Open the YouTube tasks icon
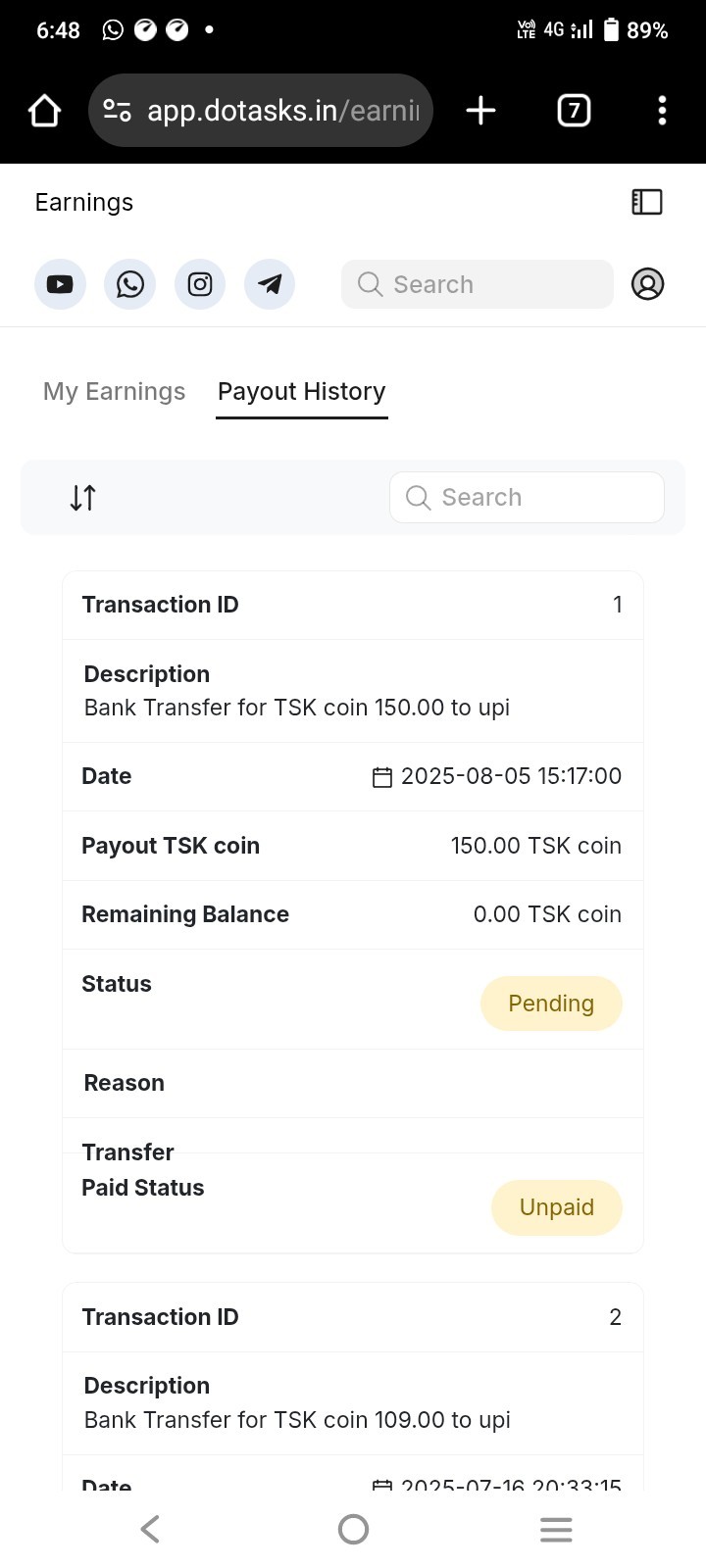 click(x=60, y=284)
